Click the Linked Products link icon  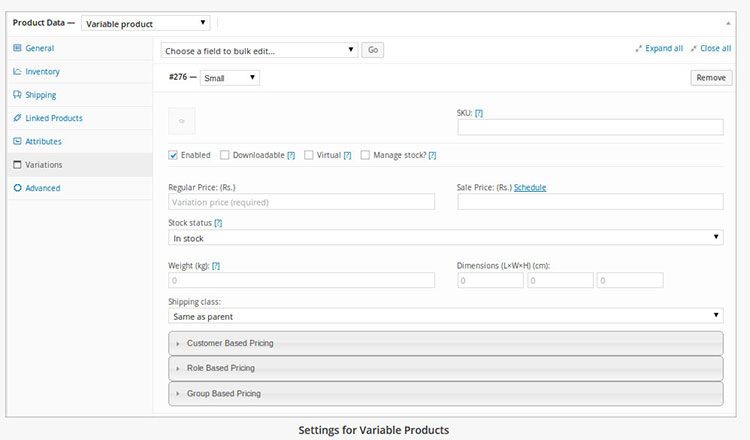click(17, 118)
